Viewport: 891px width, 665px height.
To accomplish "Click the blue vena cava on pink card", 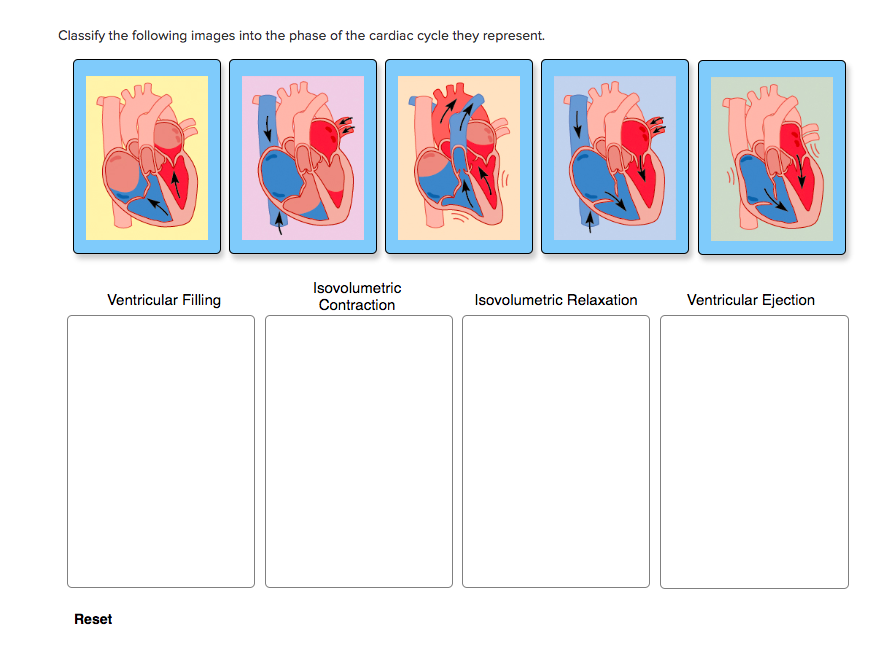I will click(x=269, y=165).
